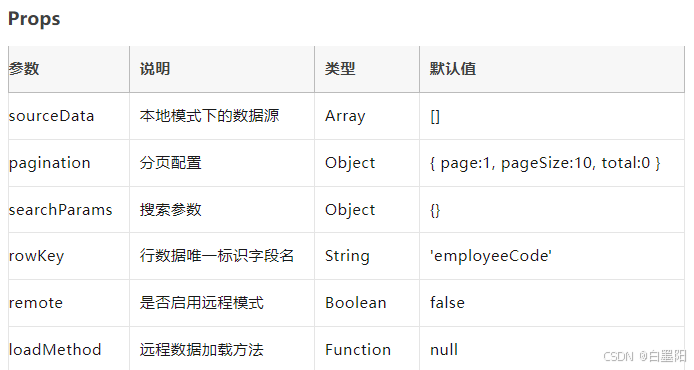Click the 行数据唯一标识字段名 description
694x370 pixels.
point(217,256)
